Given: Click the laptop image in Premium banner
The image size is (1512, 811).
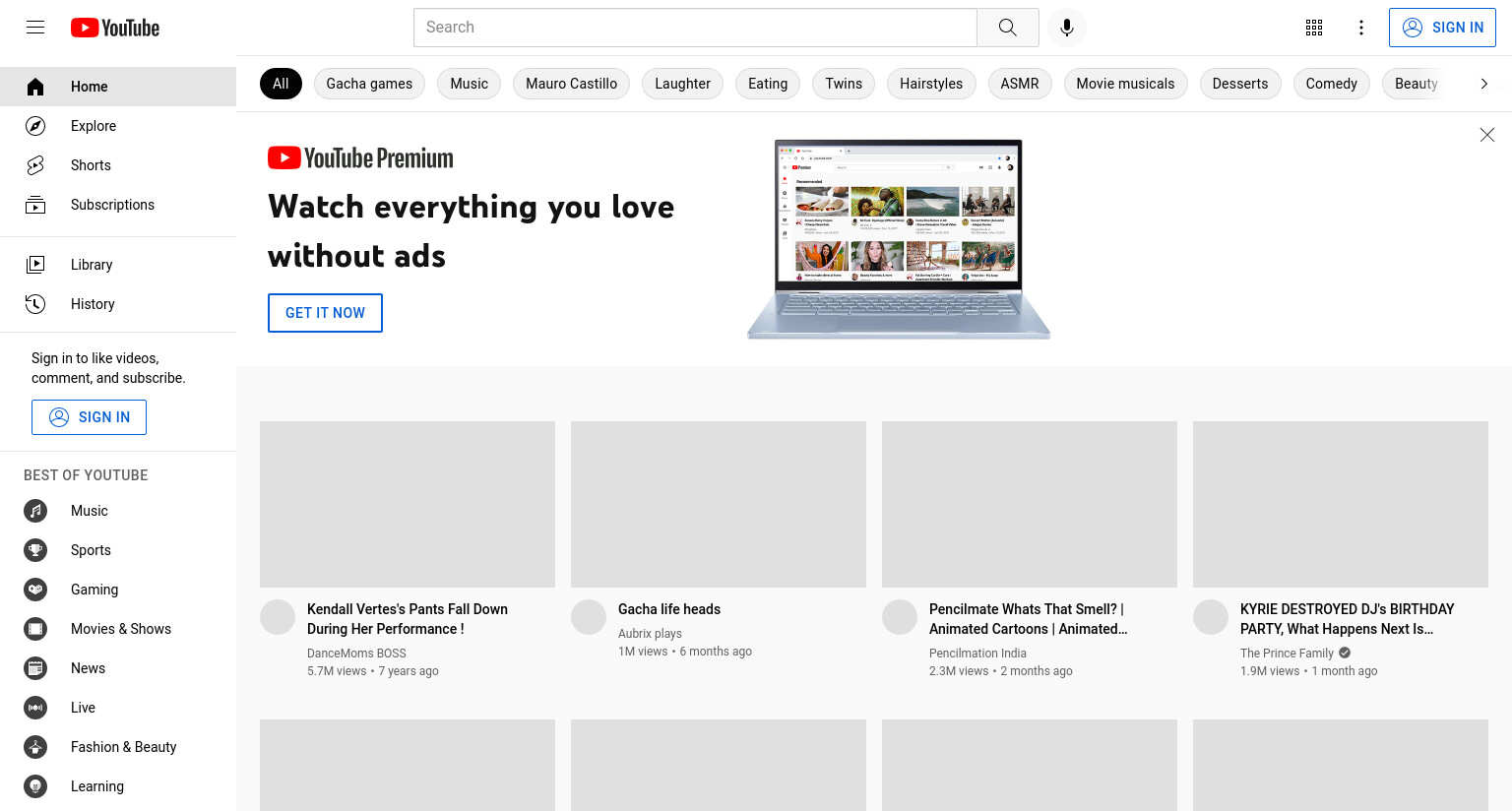Looking at the screenshot, I should [899, 239].
